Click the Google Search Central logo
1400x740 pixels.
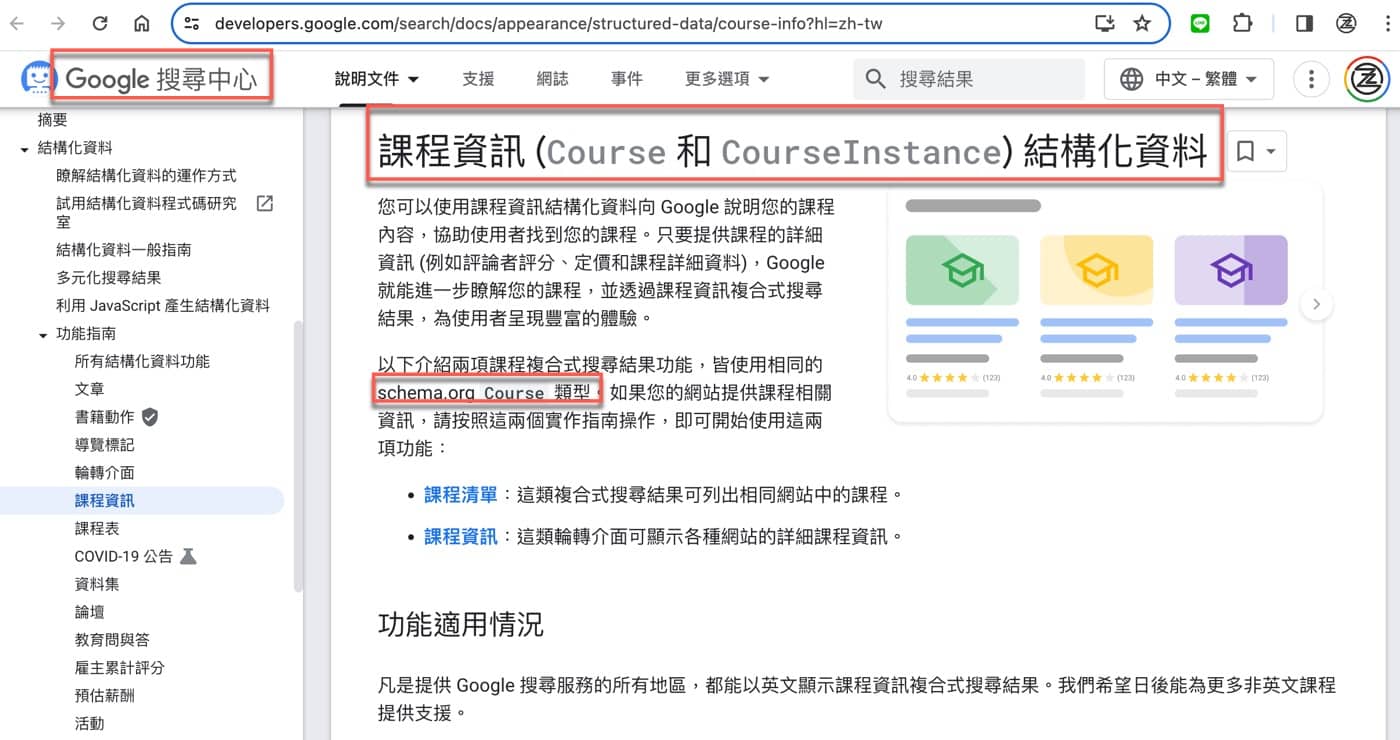pos(38,78)
